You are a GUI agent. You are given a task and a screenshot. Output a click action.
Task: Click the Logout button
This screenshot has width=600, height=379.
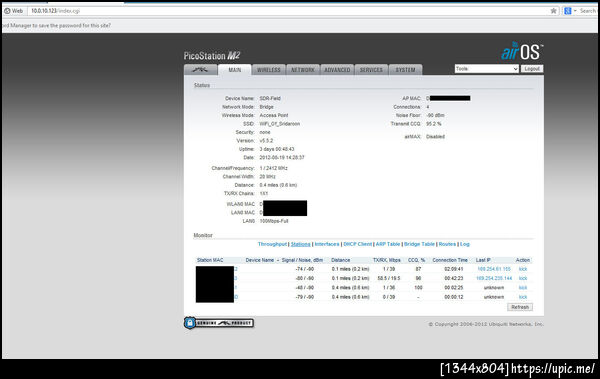point(532,69)
